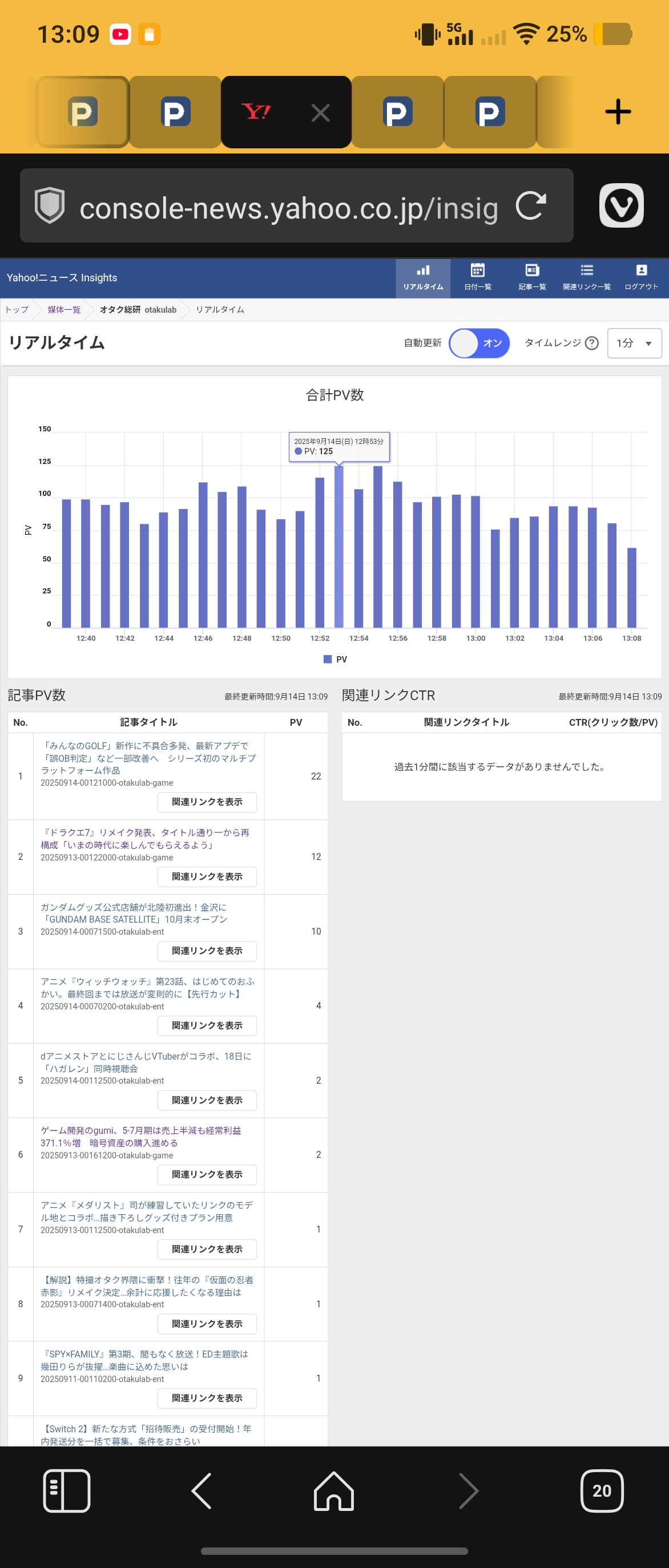Open a new browser tab with the plus icon

[618, 112]
